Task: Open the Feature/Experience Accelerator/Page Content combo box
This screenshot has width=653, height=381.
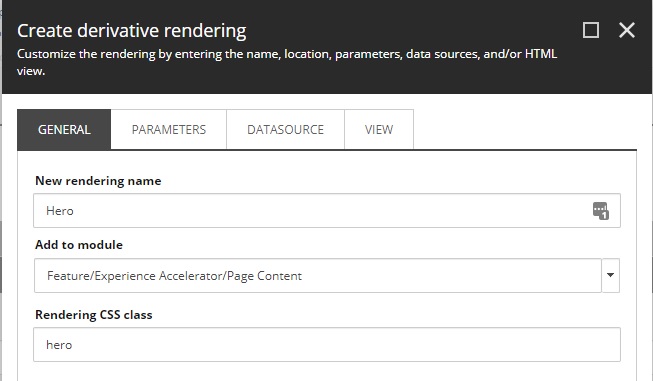Action: point(318,275)
